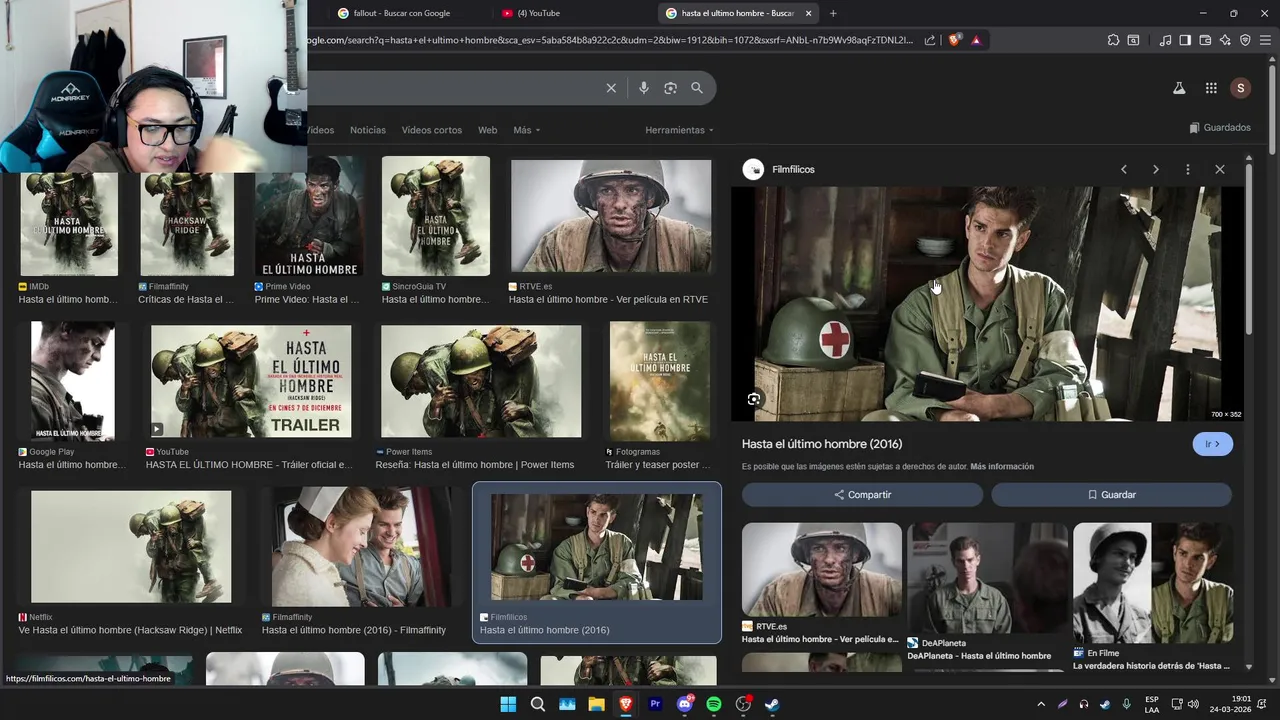Open Google Search Labs flask icon
Viewport: 1280px width, 720px height.
pos(1179,88)
